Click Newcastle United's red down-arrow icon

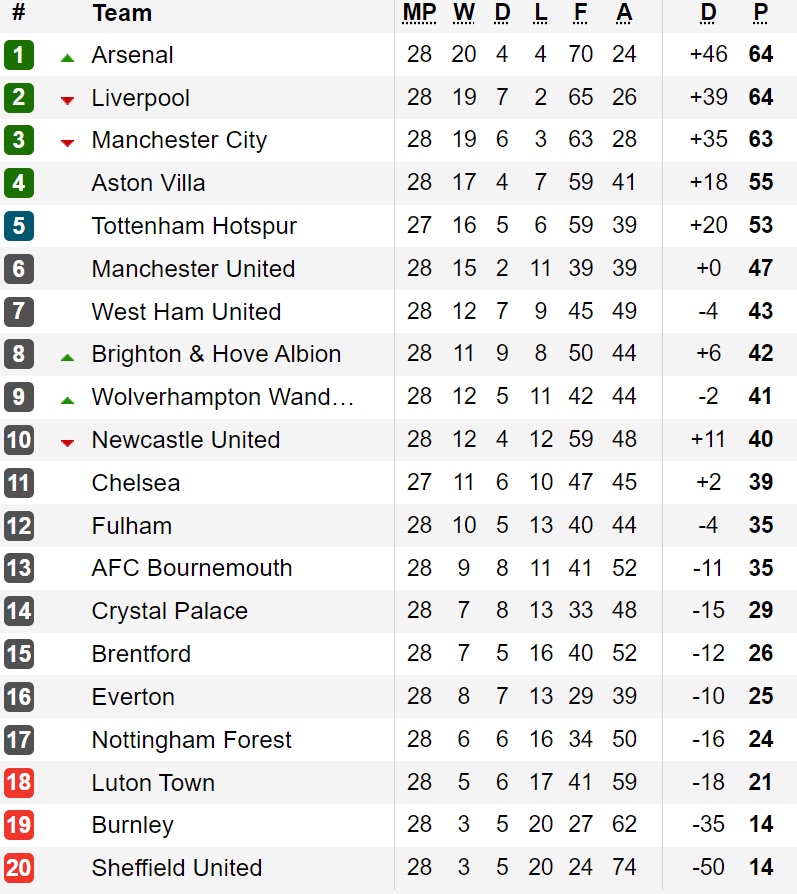67,443
